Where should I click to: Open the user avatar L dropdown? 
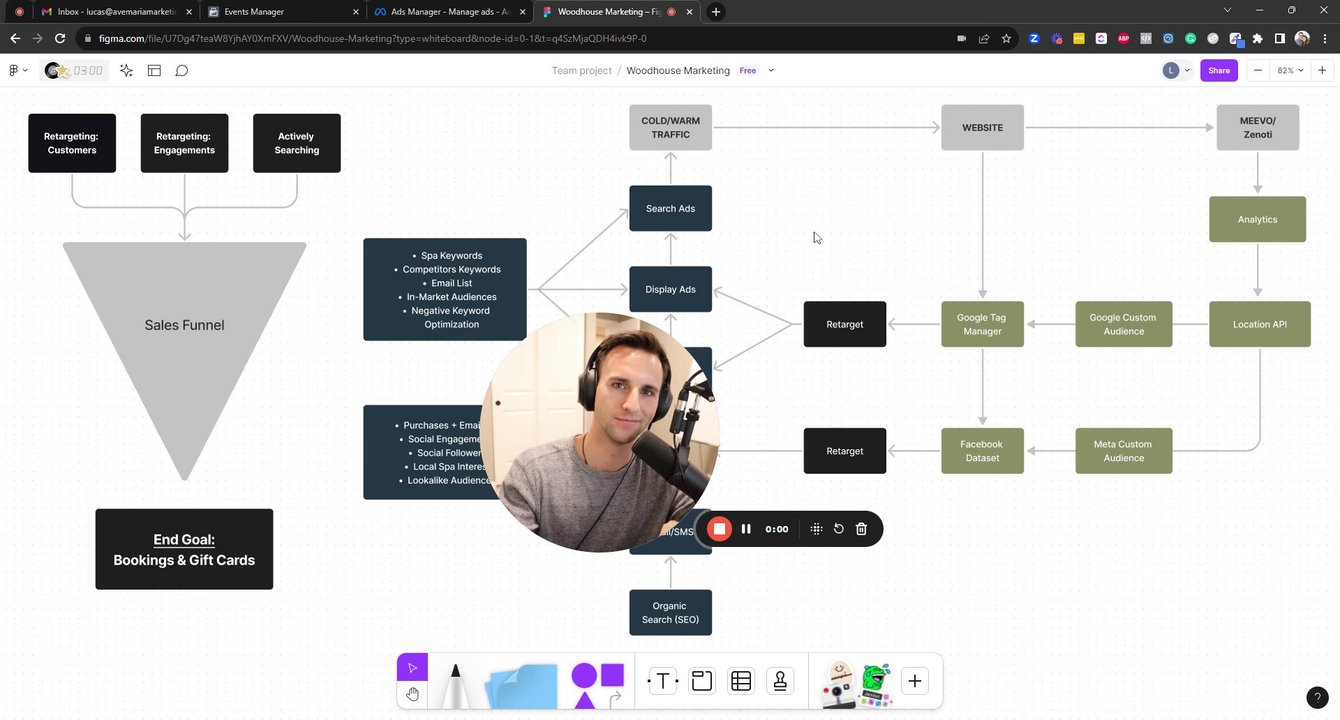pos(1176,71)
